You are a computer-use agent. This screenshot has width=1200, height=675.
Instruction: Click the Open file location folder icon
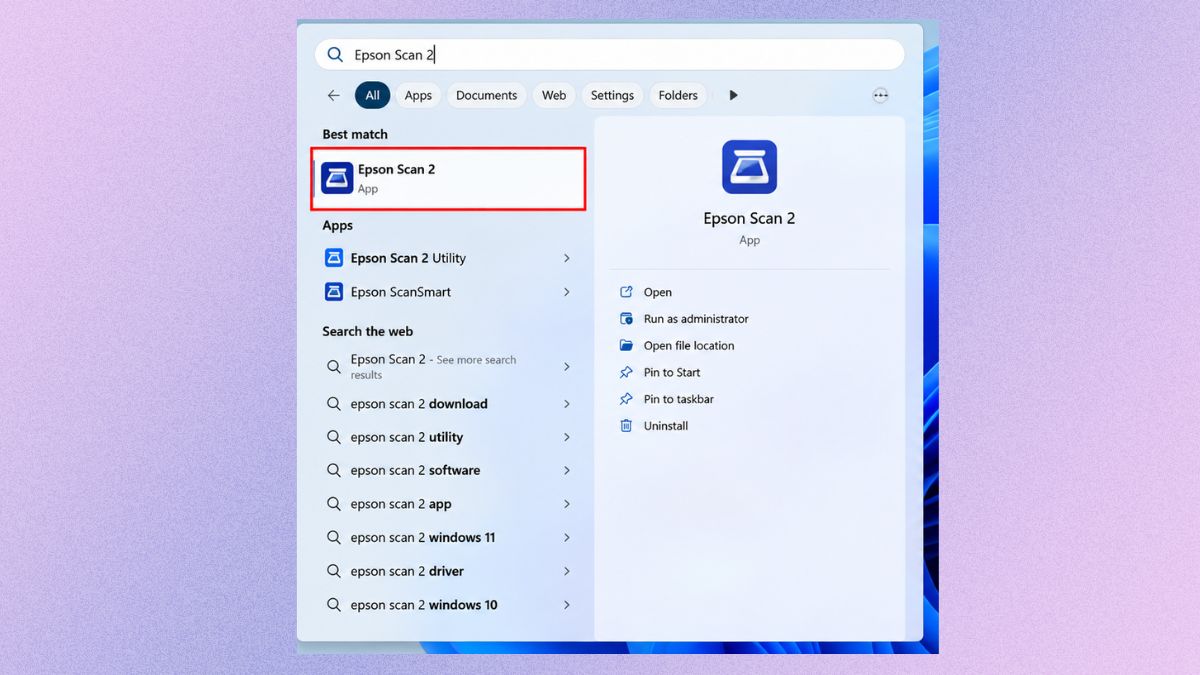tap(626, 345)
